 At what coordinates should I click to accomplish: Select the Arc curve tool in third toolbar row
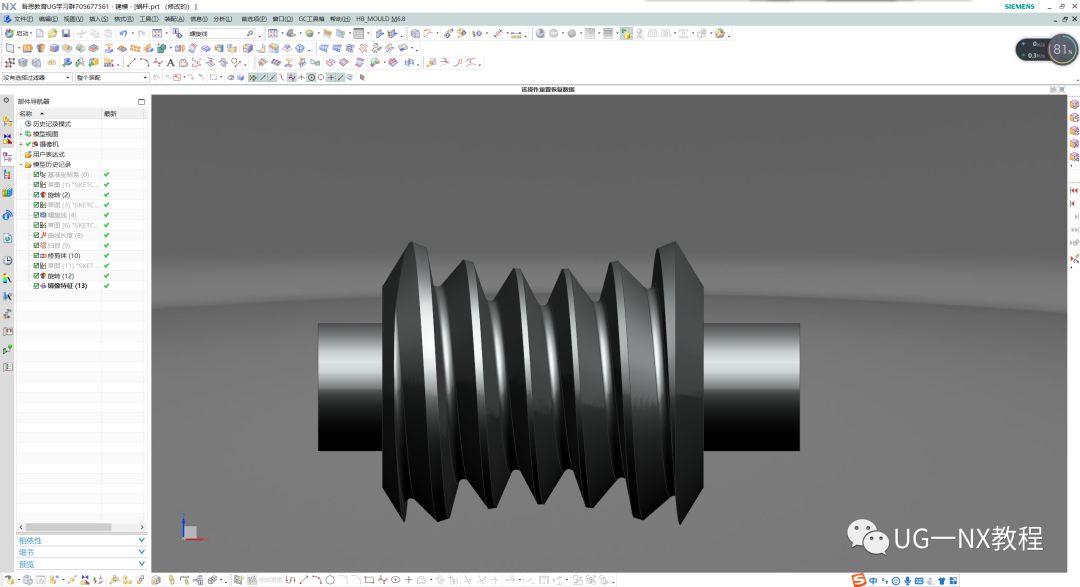click(144, 63)
